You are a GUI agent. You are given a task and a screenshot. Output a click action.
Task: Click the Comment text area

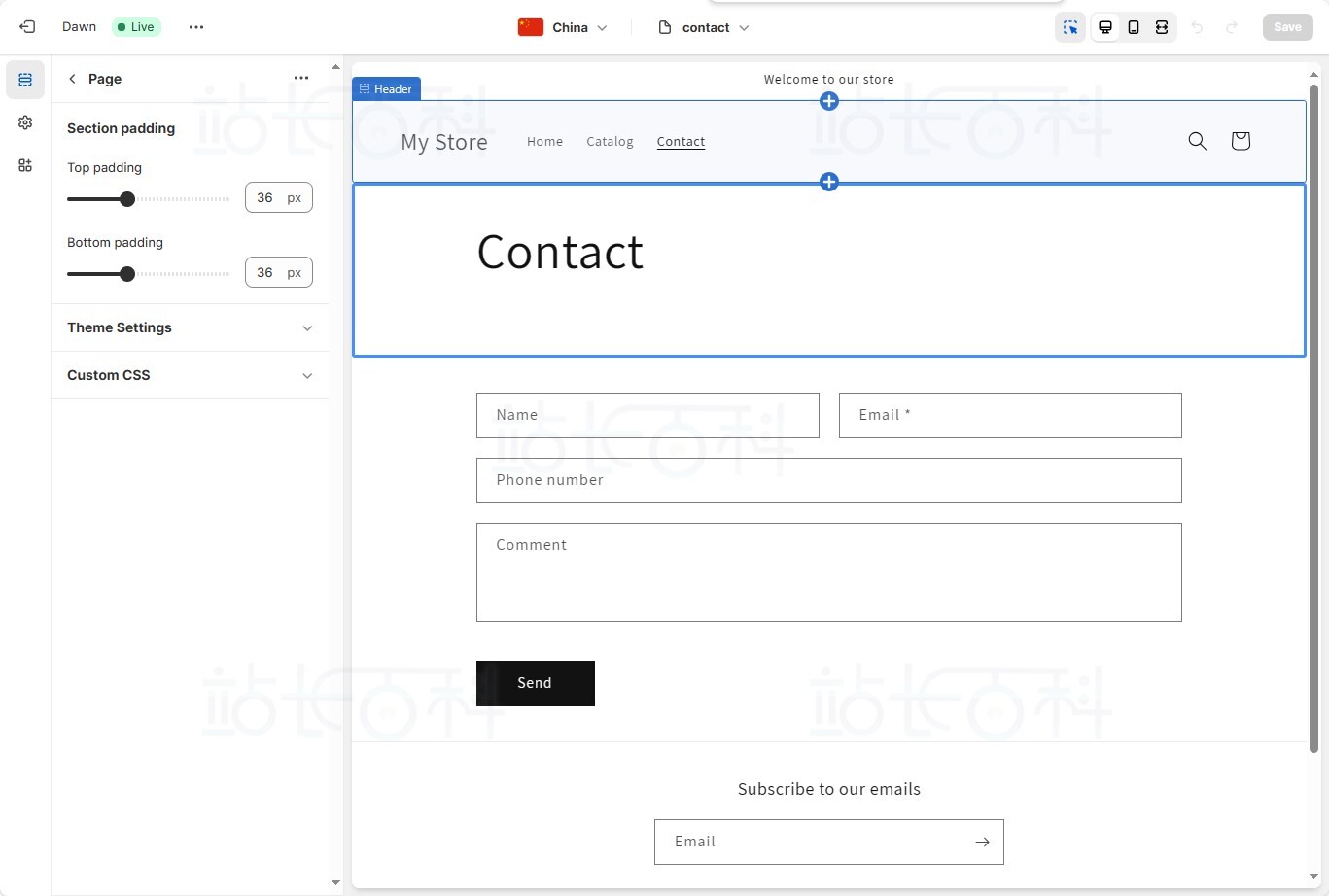click(x=828, y=572)
